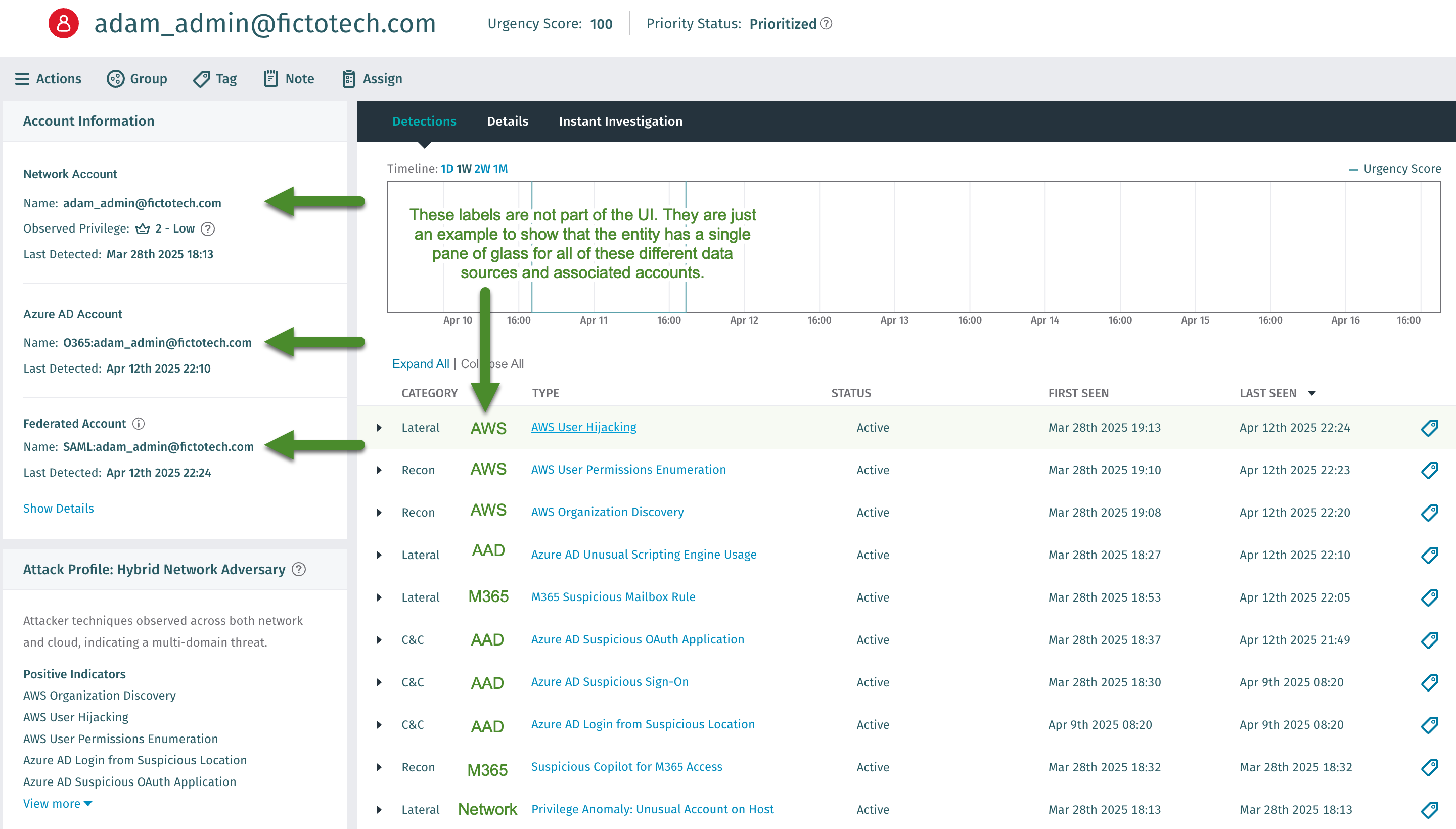Expand View more under Positive Indicators
The width and height of the screenshot is (1456, 829).
58,803
